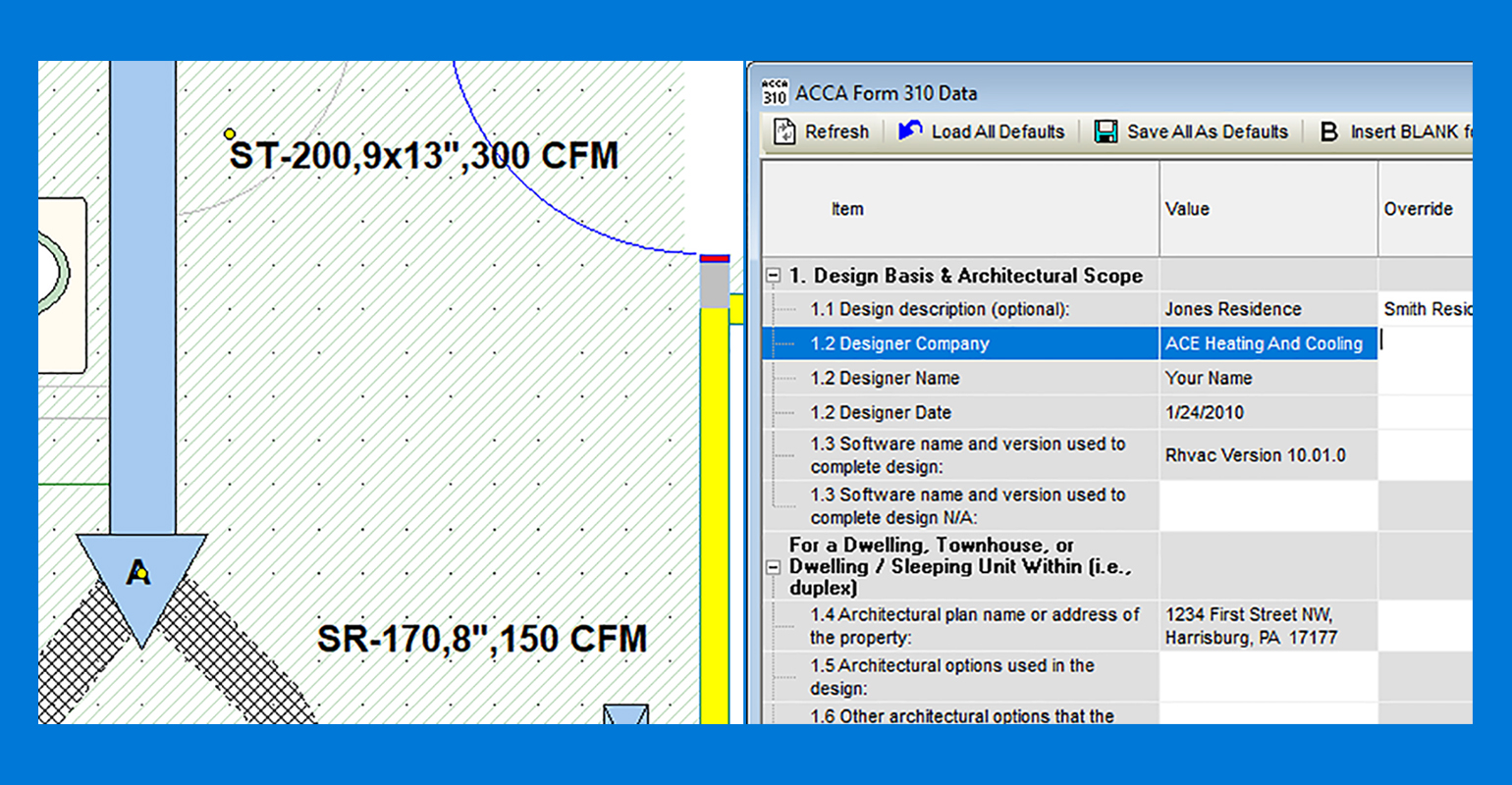
Task: Collapse the For a Dwelling, Townhouse section
Action: 773,566
